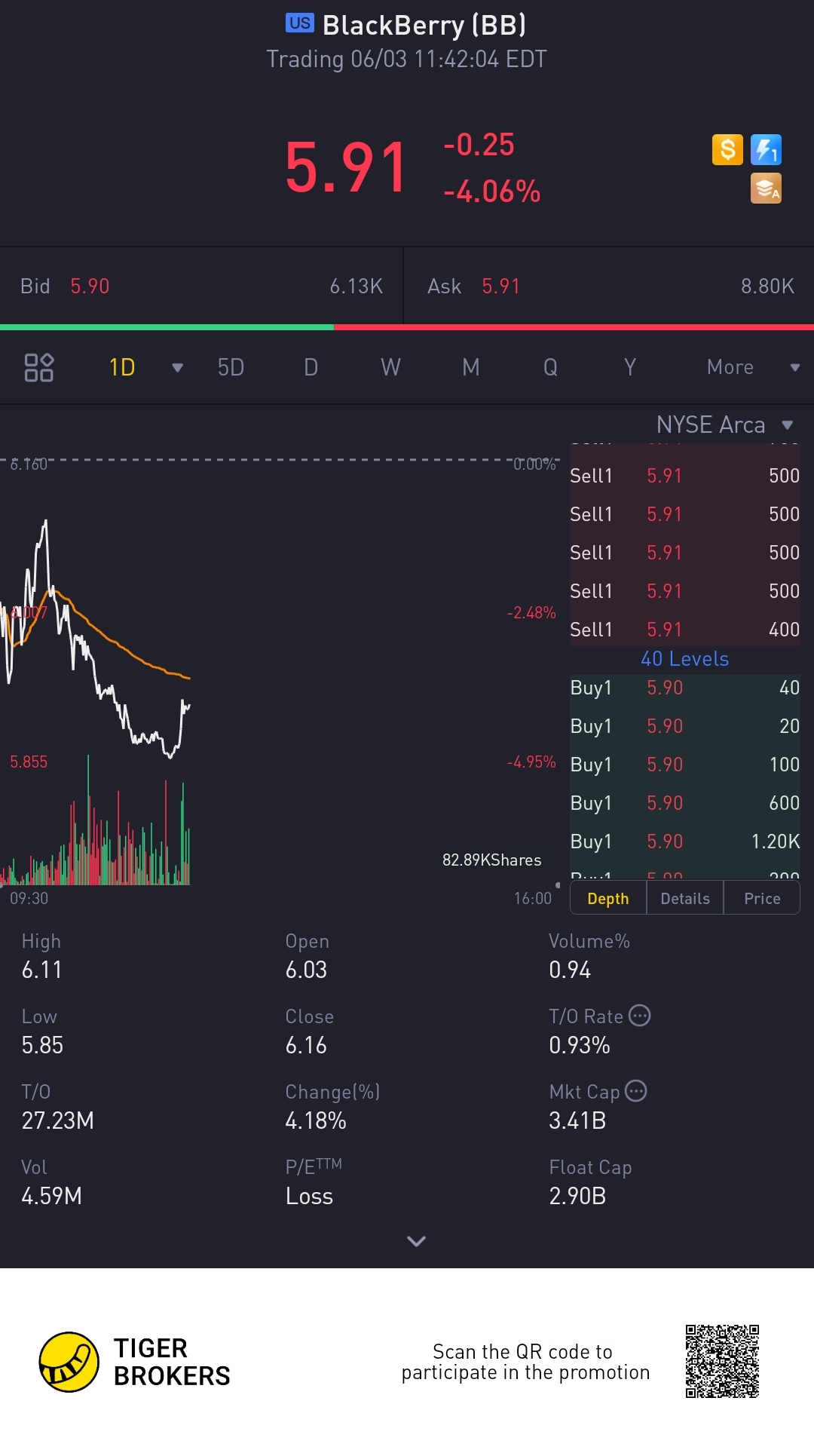Tap the Bid 5.90 quote cell

coord(201,286)
